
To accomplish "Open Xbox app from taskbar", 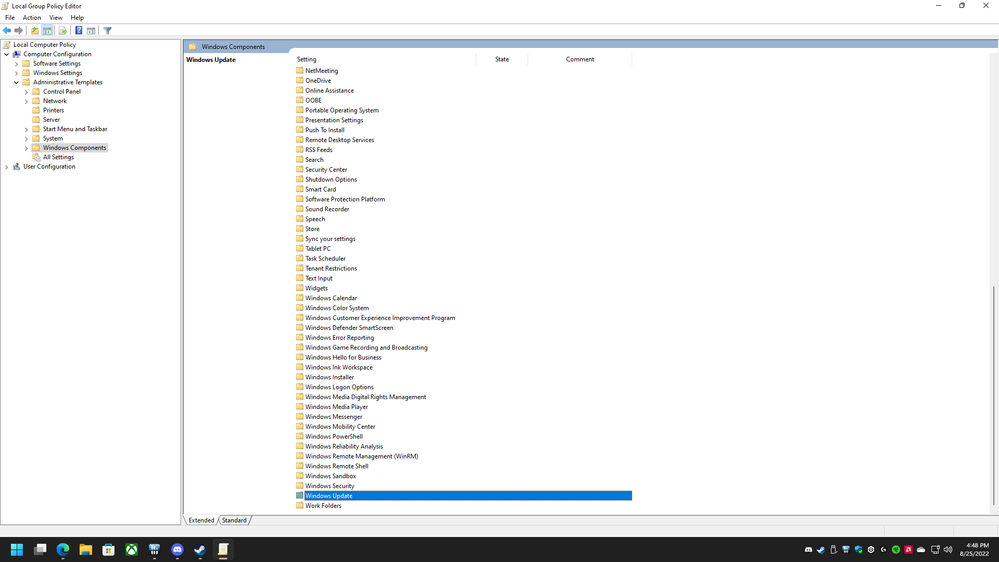I will tap(131, 549).
